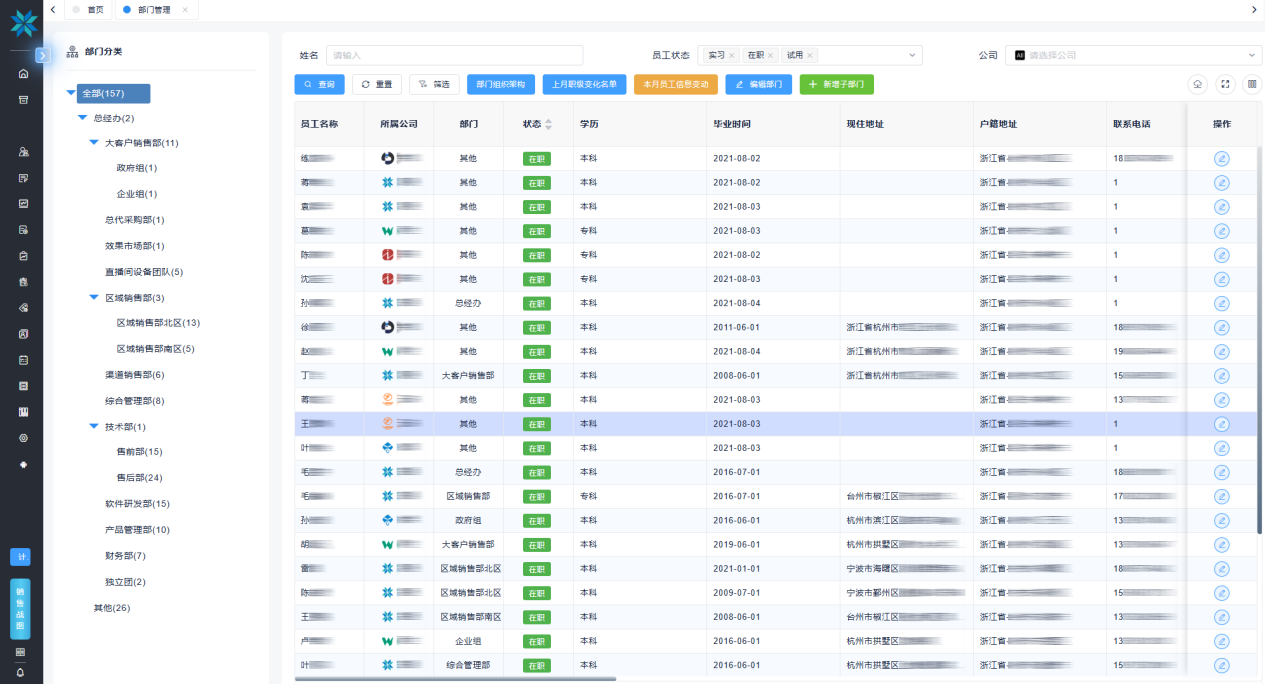Viewport: 1265px width, 684px height.
Task: Open the 销售战图 sidebar button
Action: (x=20, y=609)
